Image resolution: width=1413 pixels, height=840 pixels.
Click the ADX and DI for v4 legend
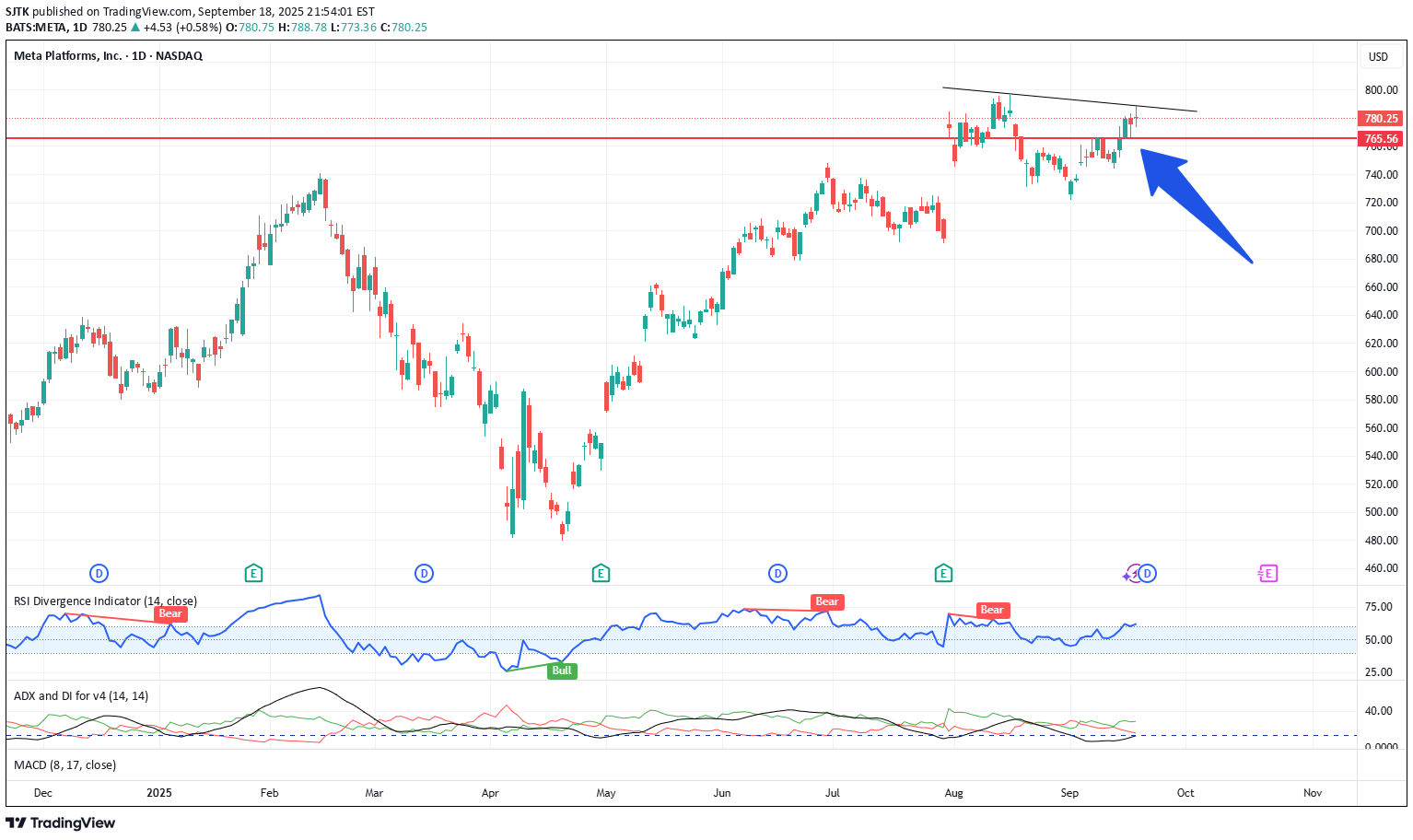tap(81, 696)
